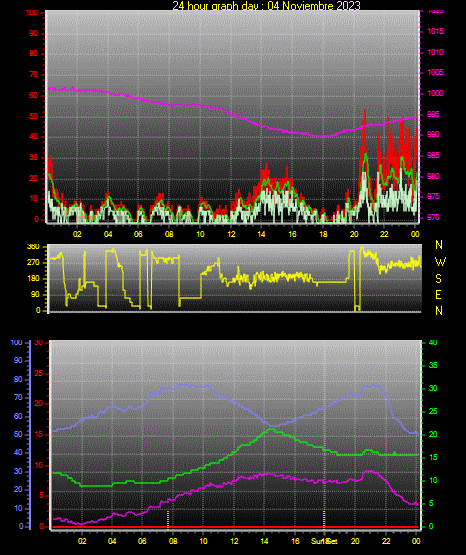Screen dimensions: 466x555
Task: Click the hour 12 label under wind graph
Action: point(231,234)
